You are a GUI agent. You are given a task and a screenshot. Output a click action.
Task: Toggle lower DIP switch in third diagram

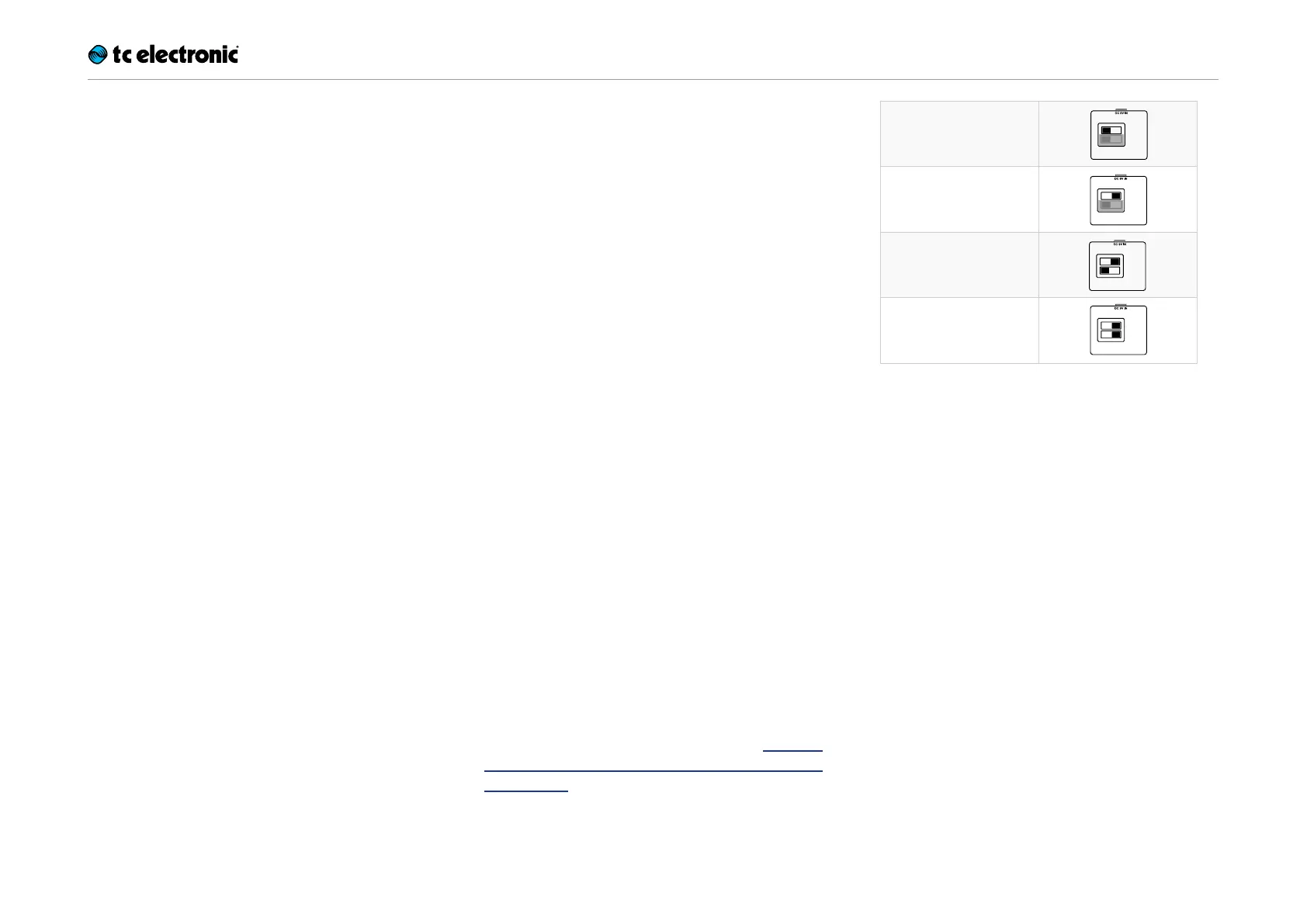click(1111, 271)
